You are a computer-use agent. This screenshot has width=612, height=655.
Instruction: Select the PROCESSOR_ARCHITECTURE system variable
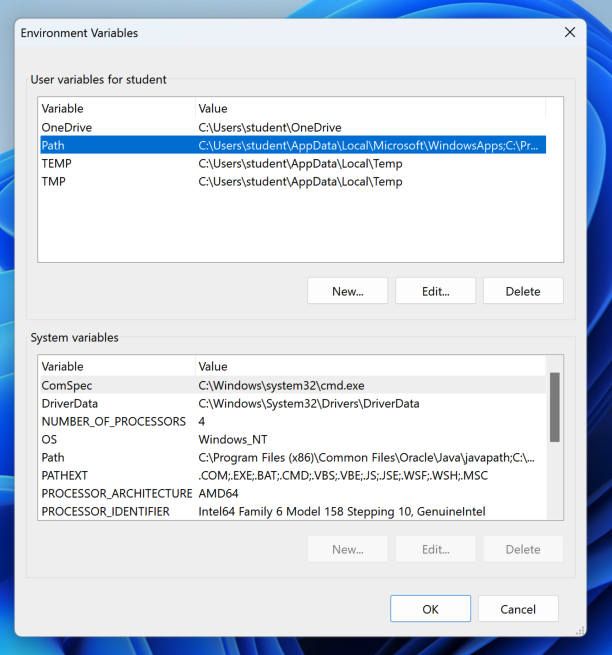[x=293, y=493]
